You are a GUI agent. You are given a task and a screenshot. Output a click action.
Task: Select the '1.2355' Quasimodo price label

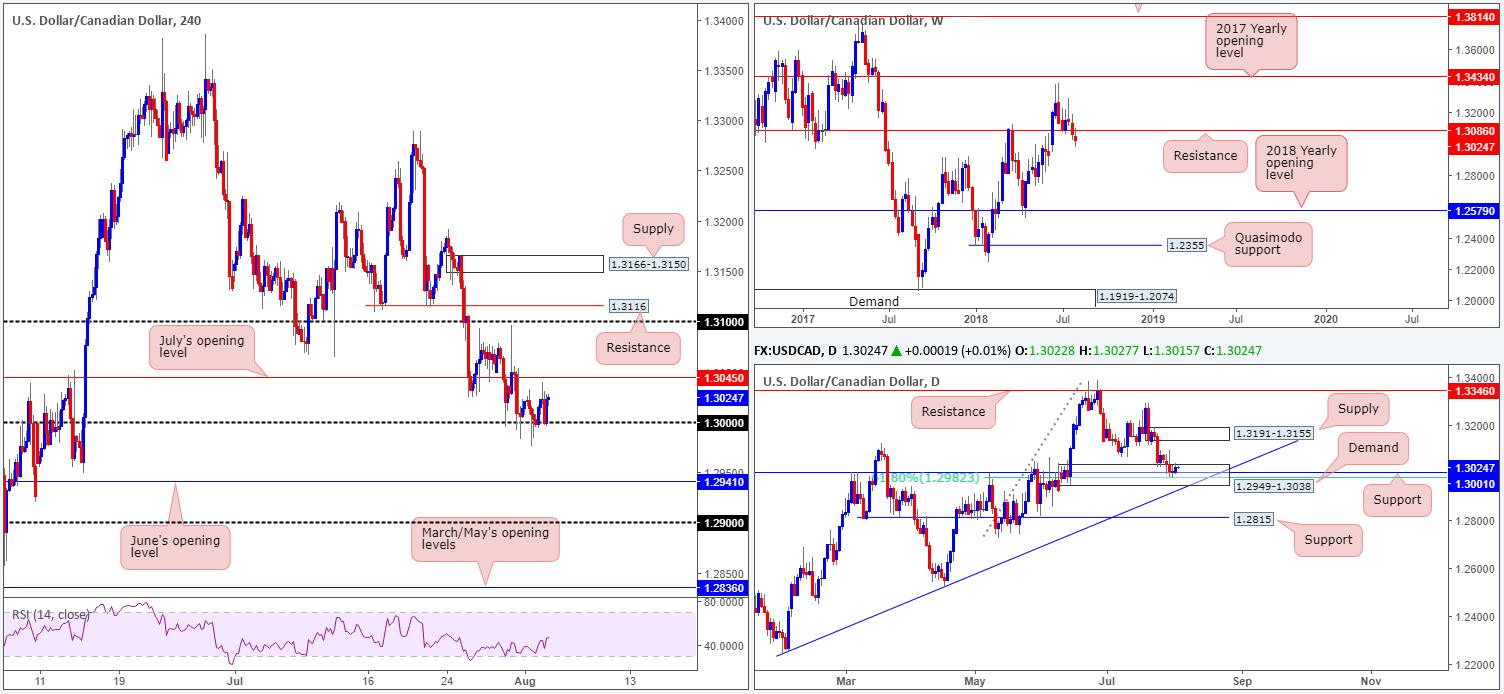1187,245
